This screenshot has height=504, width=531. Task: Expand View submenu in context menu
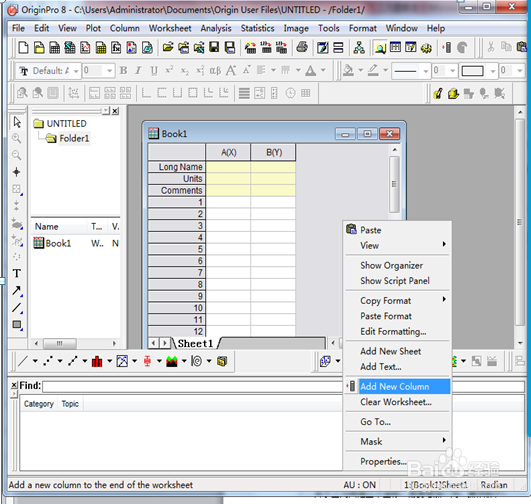click(x=444, y=244)
